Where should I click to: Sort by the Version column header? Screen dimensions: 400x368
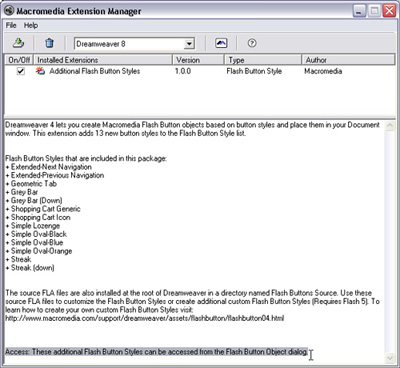point(198,60)
